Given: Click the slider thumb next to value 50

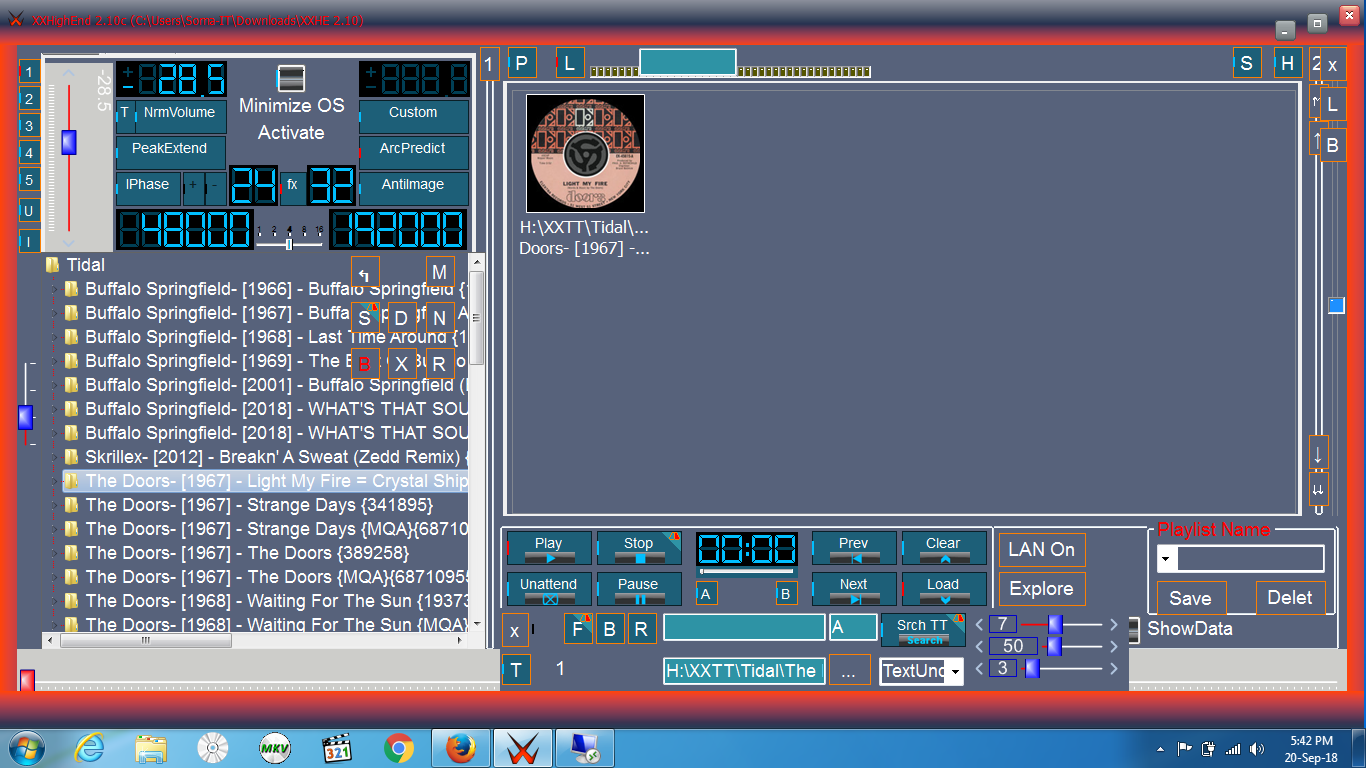Looking at the screenshot, I should 1054,646.
